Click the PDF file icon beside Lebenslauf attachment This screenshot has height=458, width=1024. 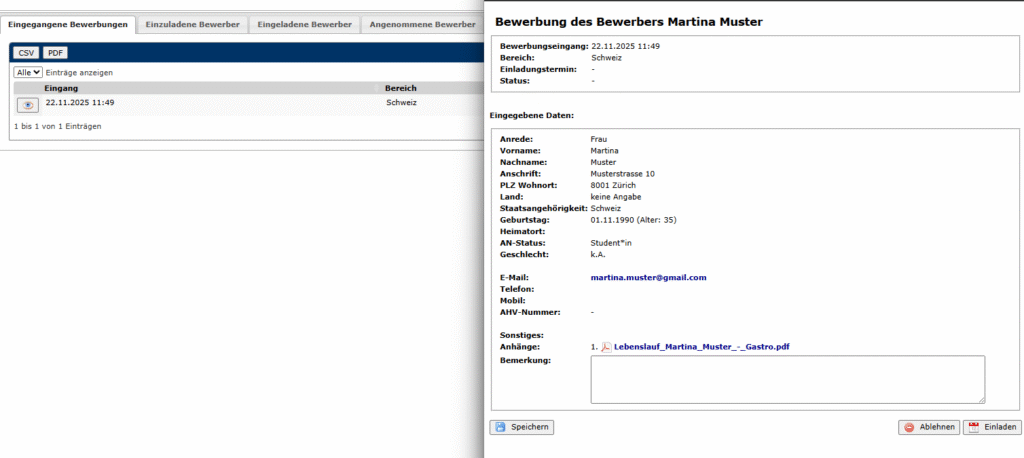[606, 346]
